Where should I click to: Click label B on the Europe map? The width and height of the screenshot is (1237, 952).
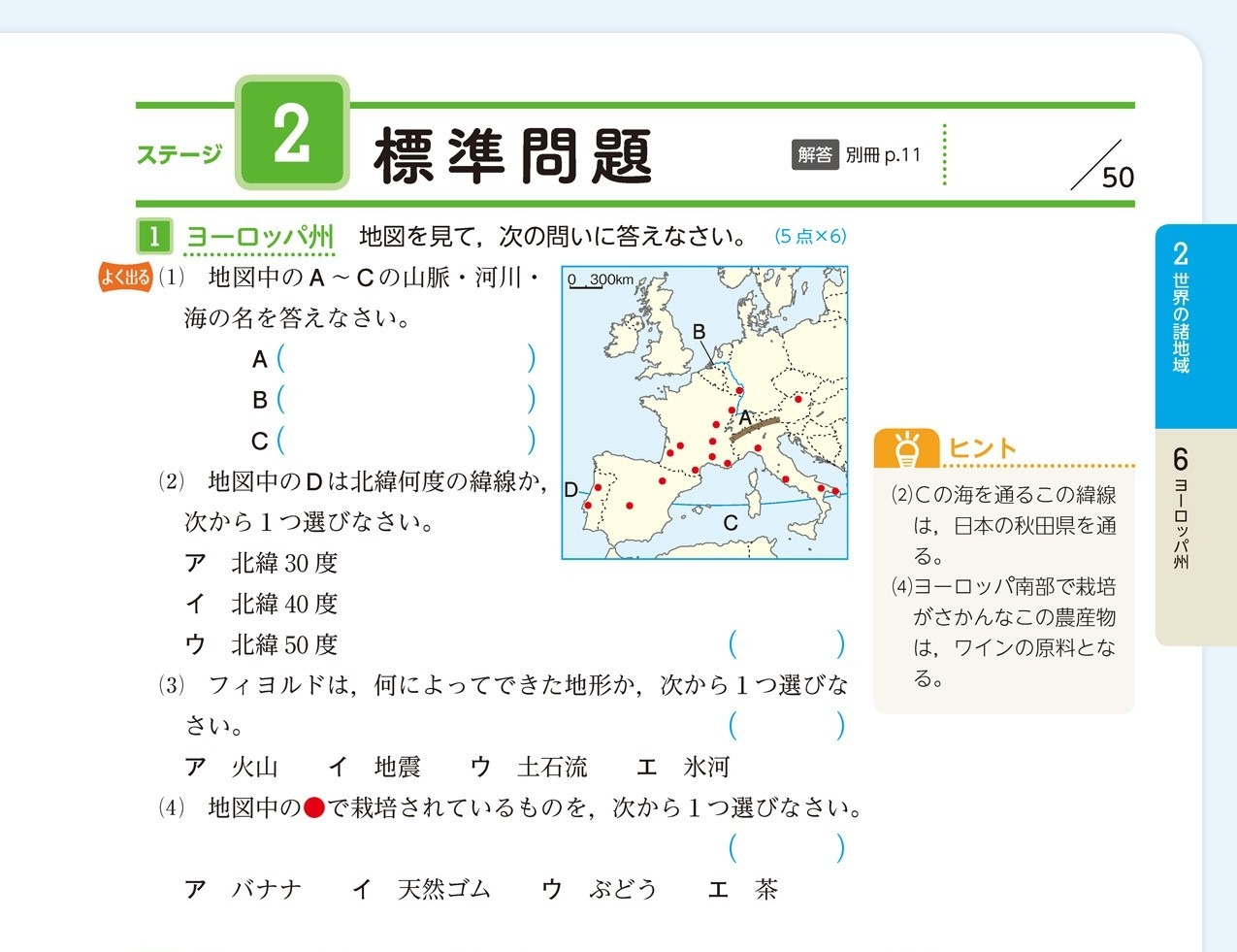click(700, 332)
